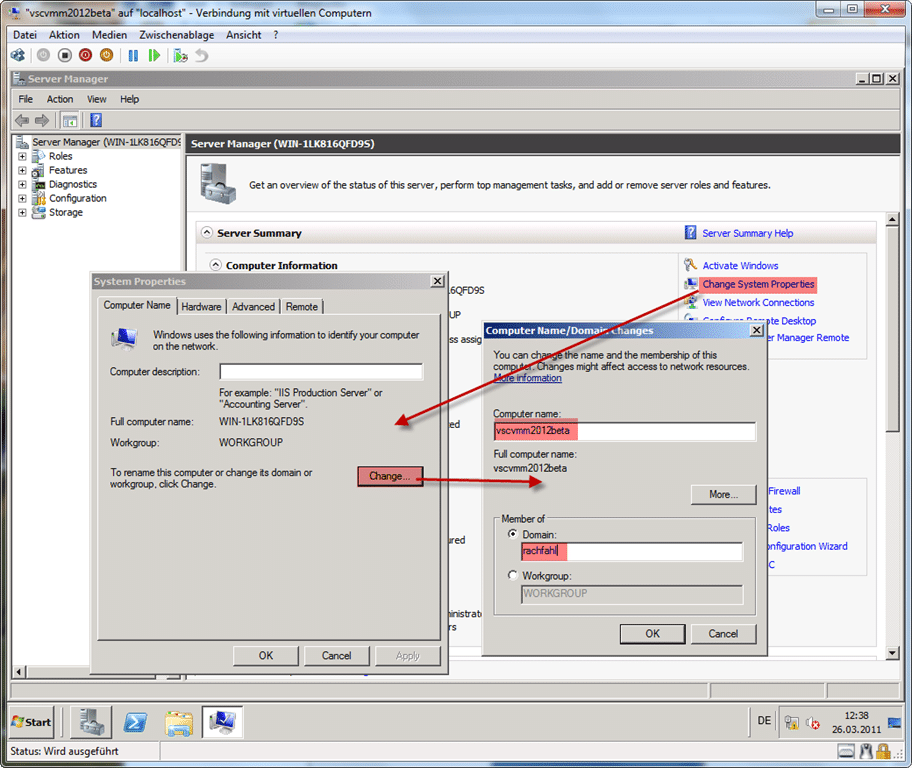Expand the Features tree node
This screenshot has height=768, width=912.
coord(22,170)
